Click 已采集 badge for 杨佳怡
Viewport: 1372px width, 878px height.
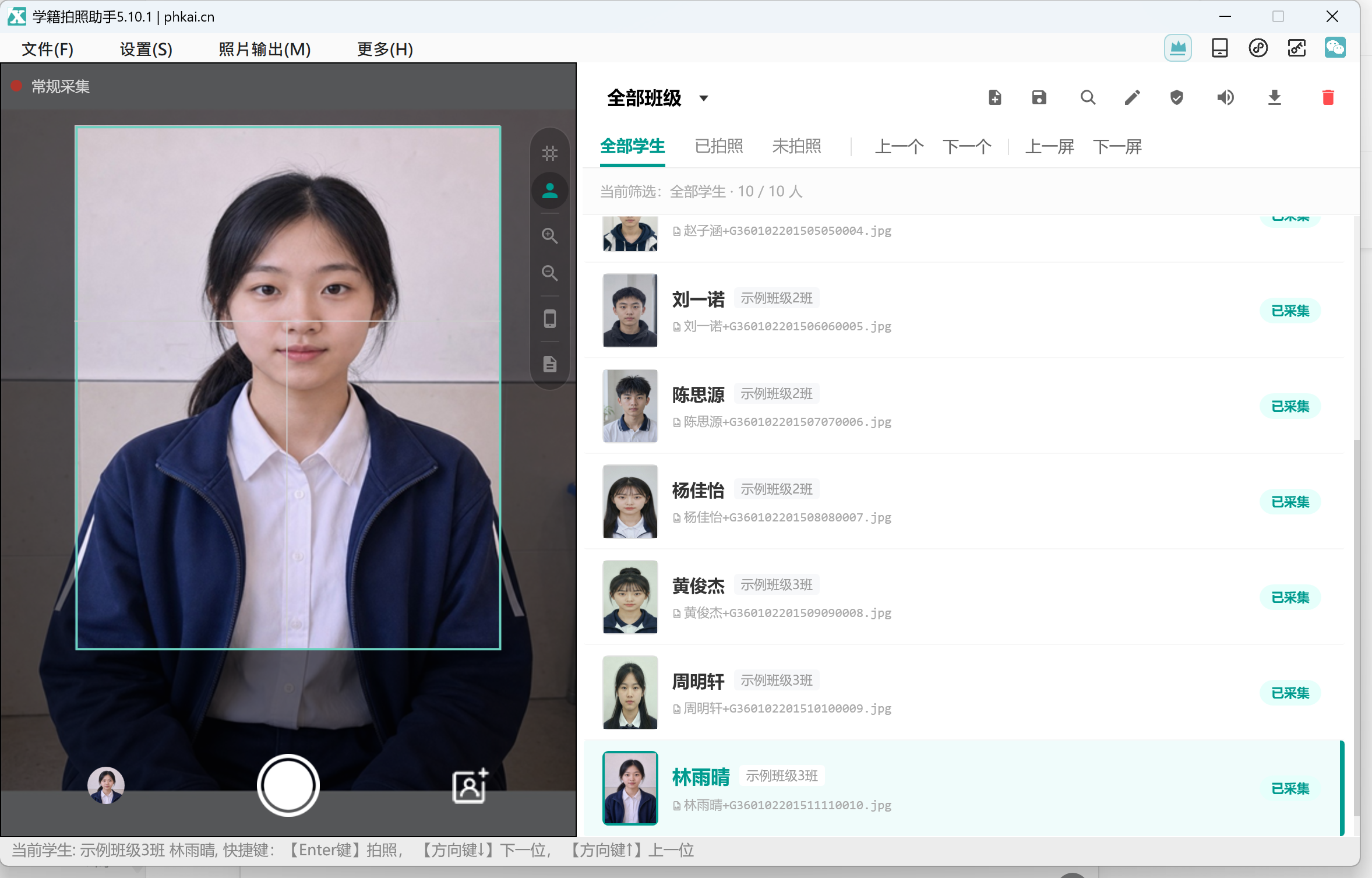pos(1290,502)
